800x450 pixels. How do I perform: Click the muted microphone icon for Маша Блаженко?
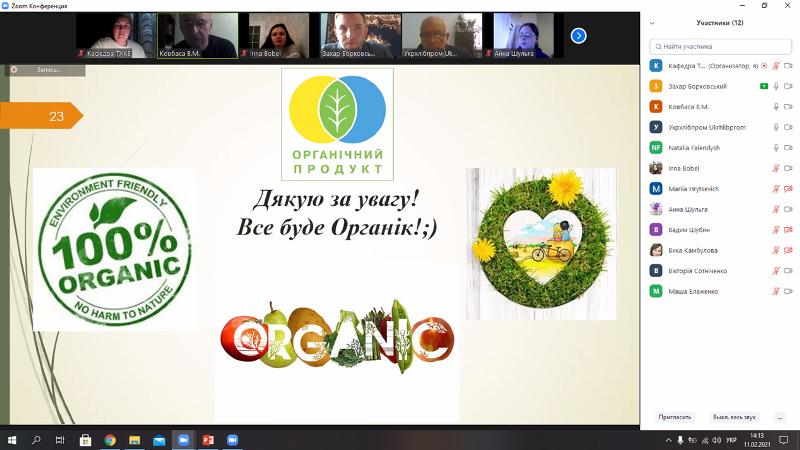tap(776, 291)
